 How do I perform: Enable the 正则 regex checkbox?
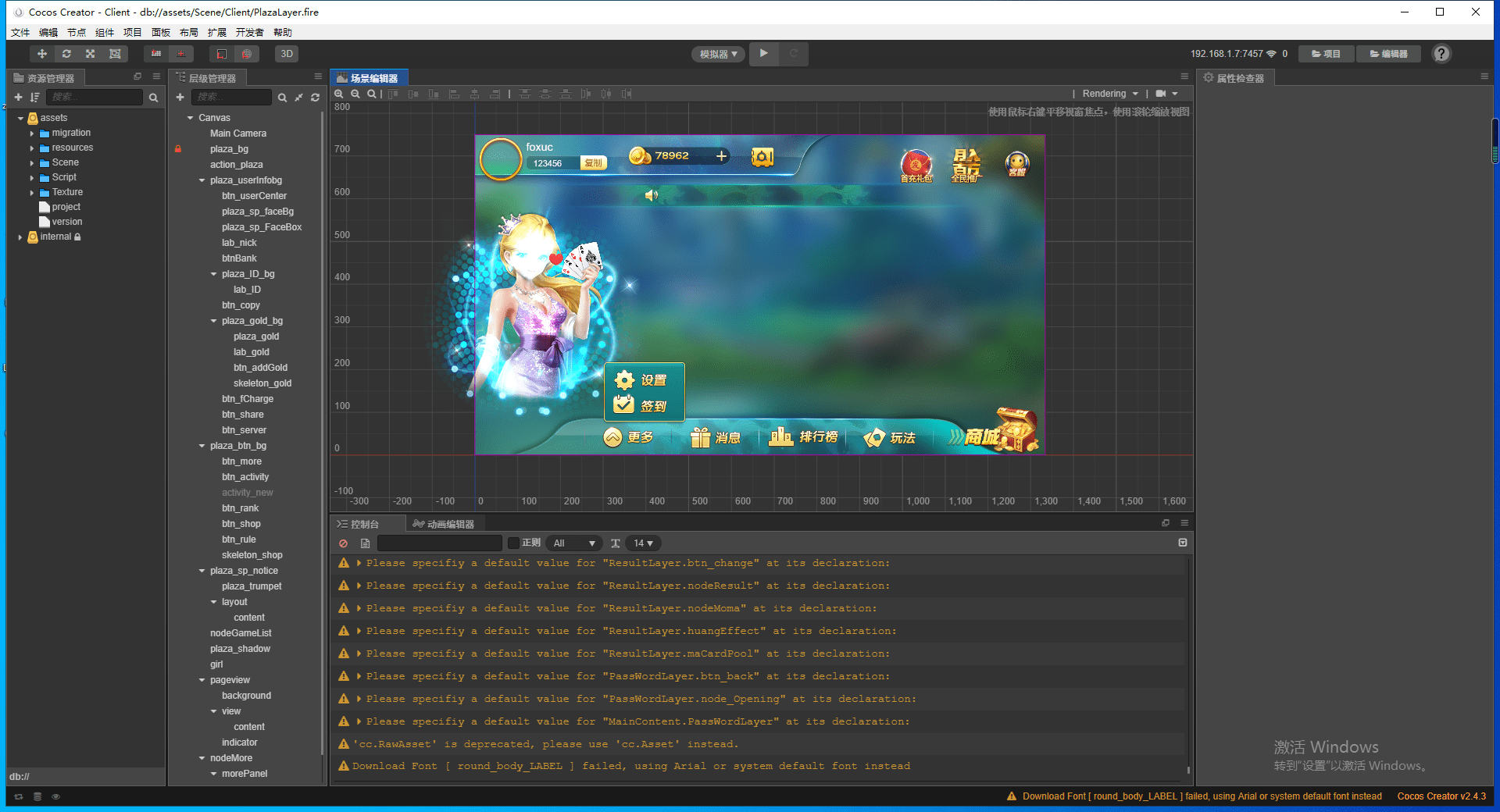click(513, 543)
